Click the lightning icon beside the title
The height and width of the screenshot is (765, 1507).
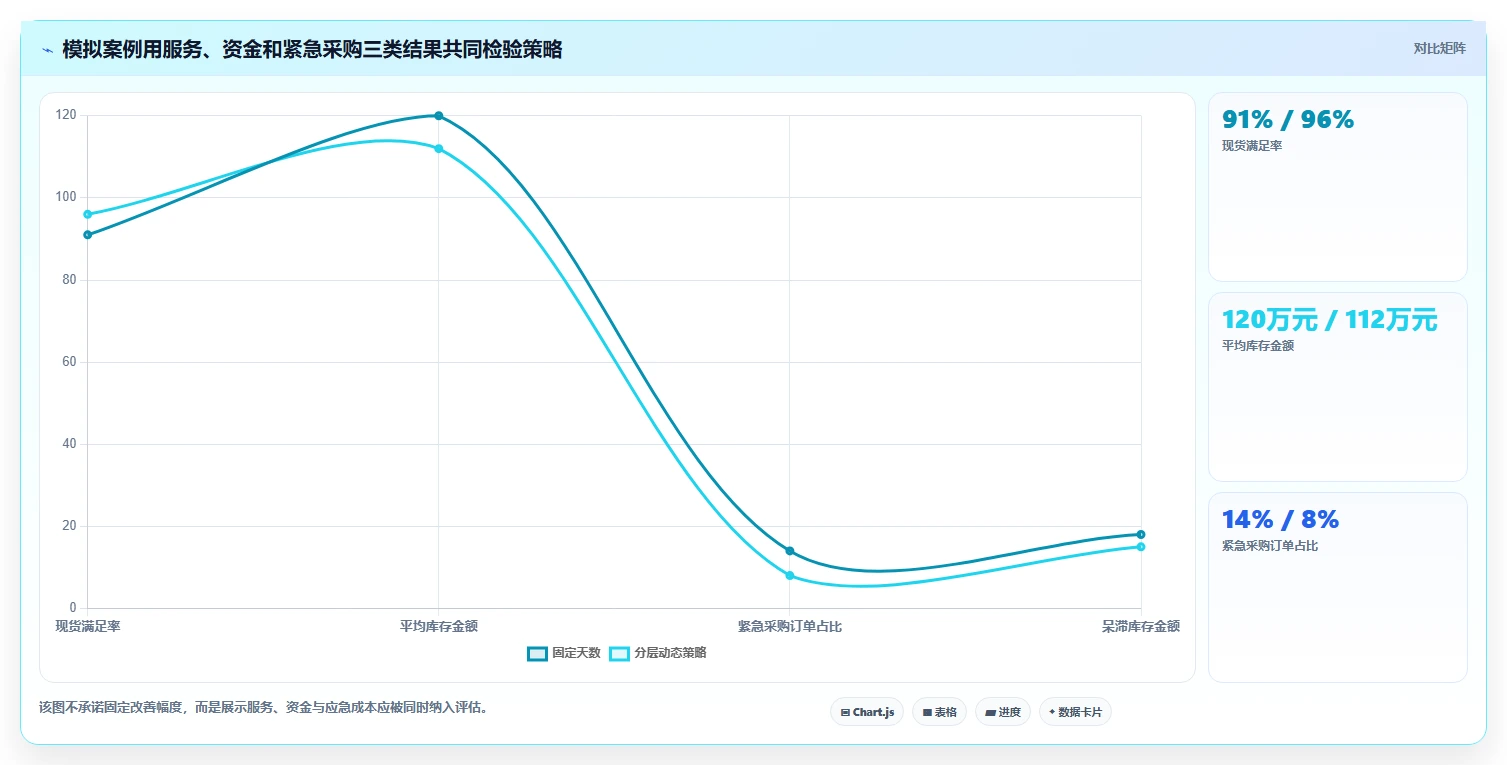47,50
